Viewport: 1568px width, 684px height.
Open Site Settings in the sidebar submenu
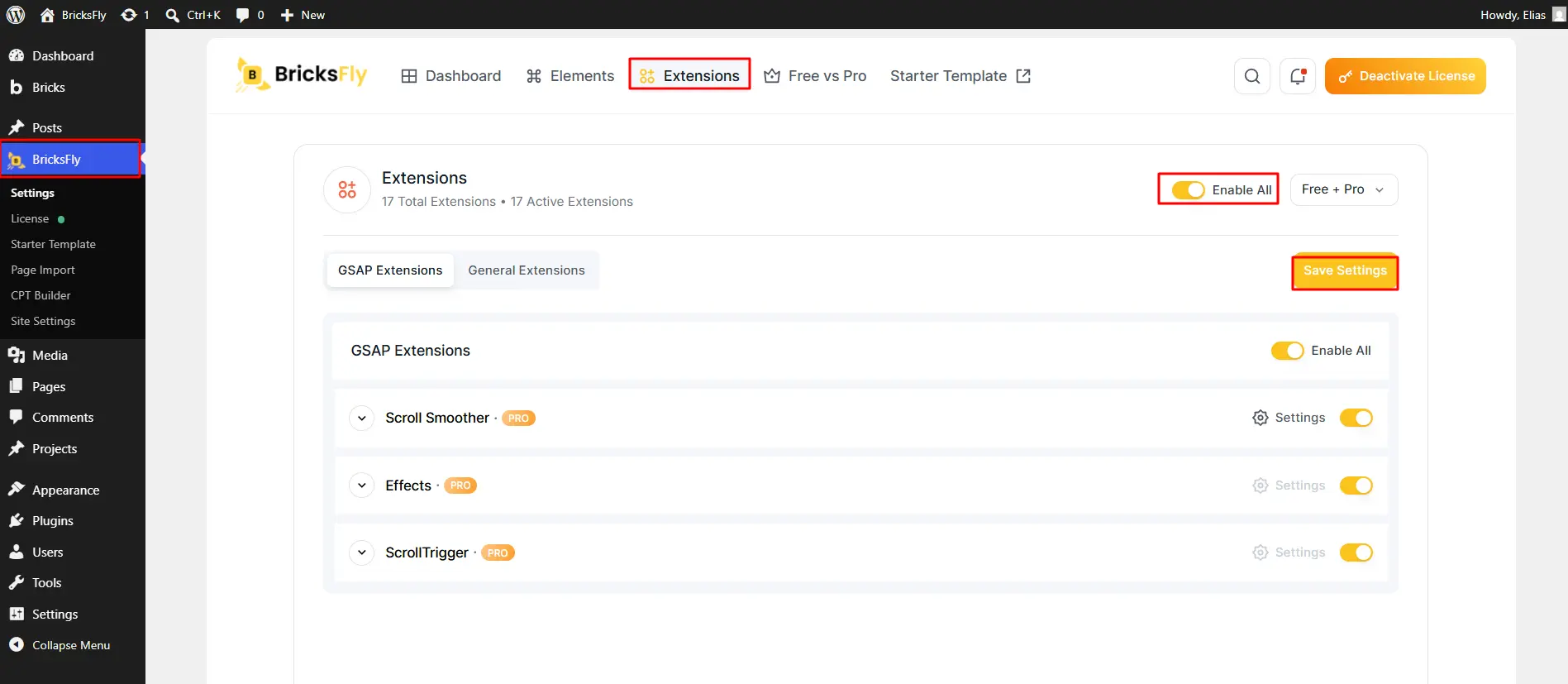(43, 321)
